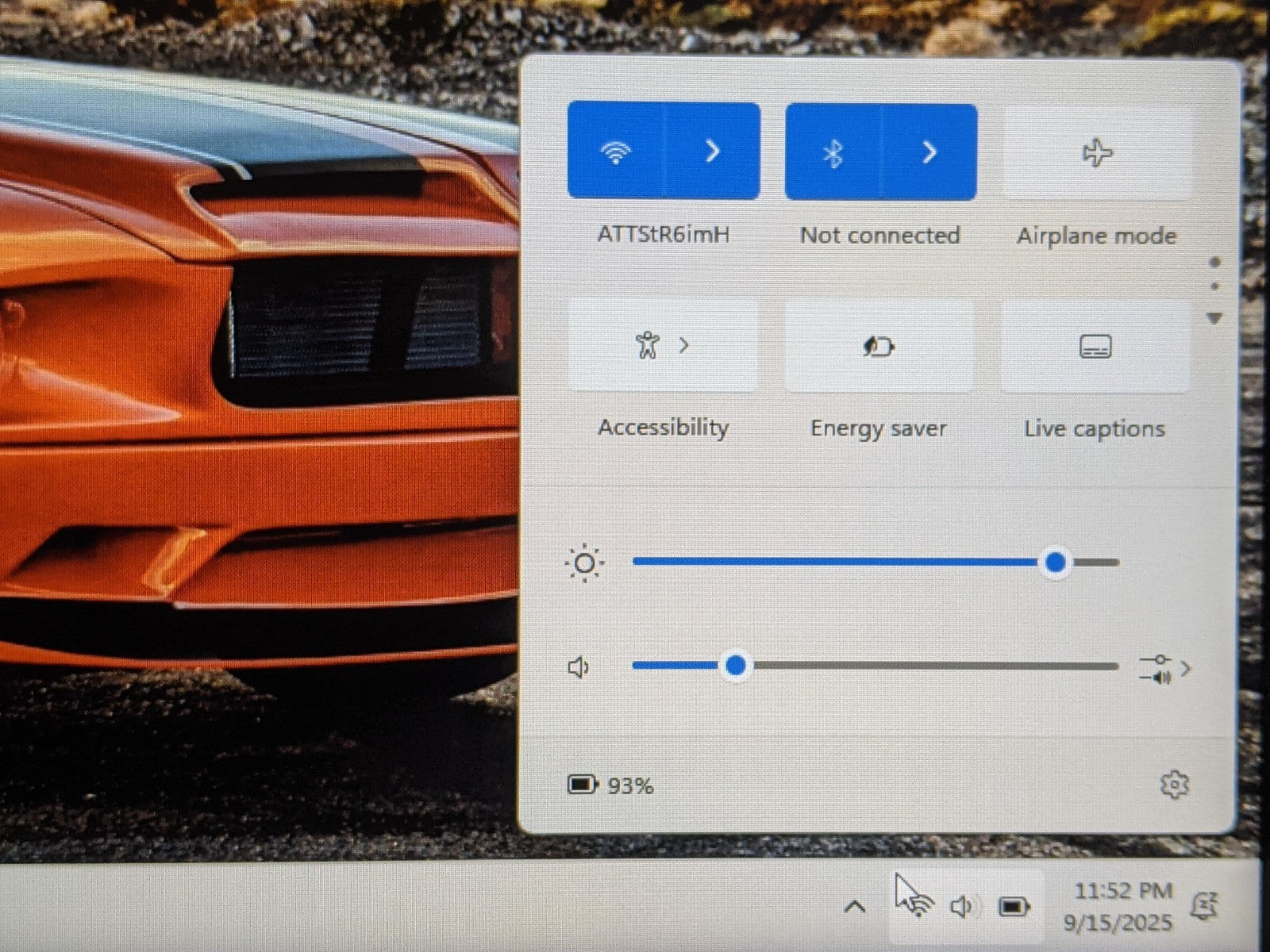Click the volume slider handle
This screenshot has height=952, width=1270.
(x=736, y=666)
